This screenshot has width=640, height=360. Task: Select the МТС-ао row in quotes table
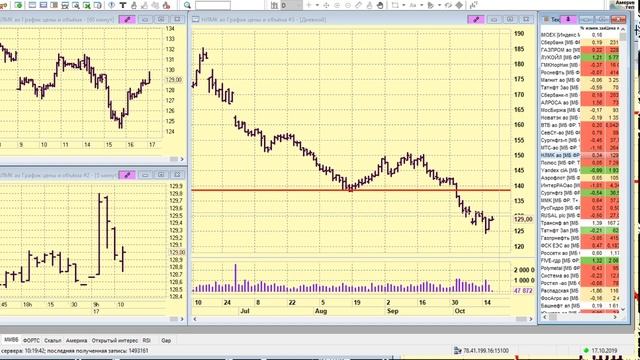click(580, 148)
